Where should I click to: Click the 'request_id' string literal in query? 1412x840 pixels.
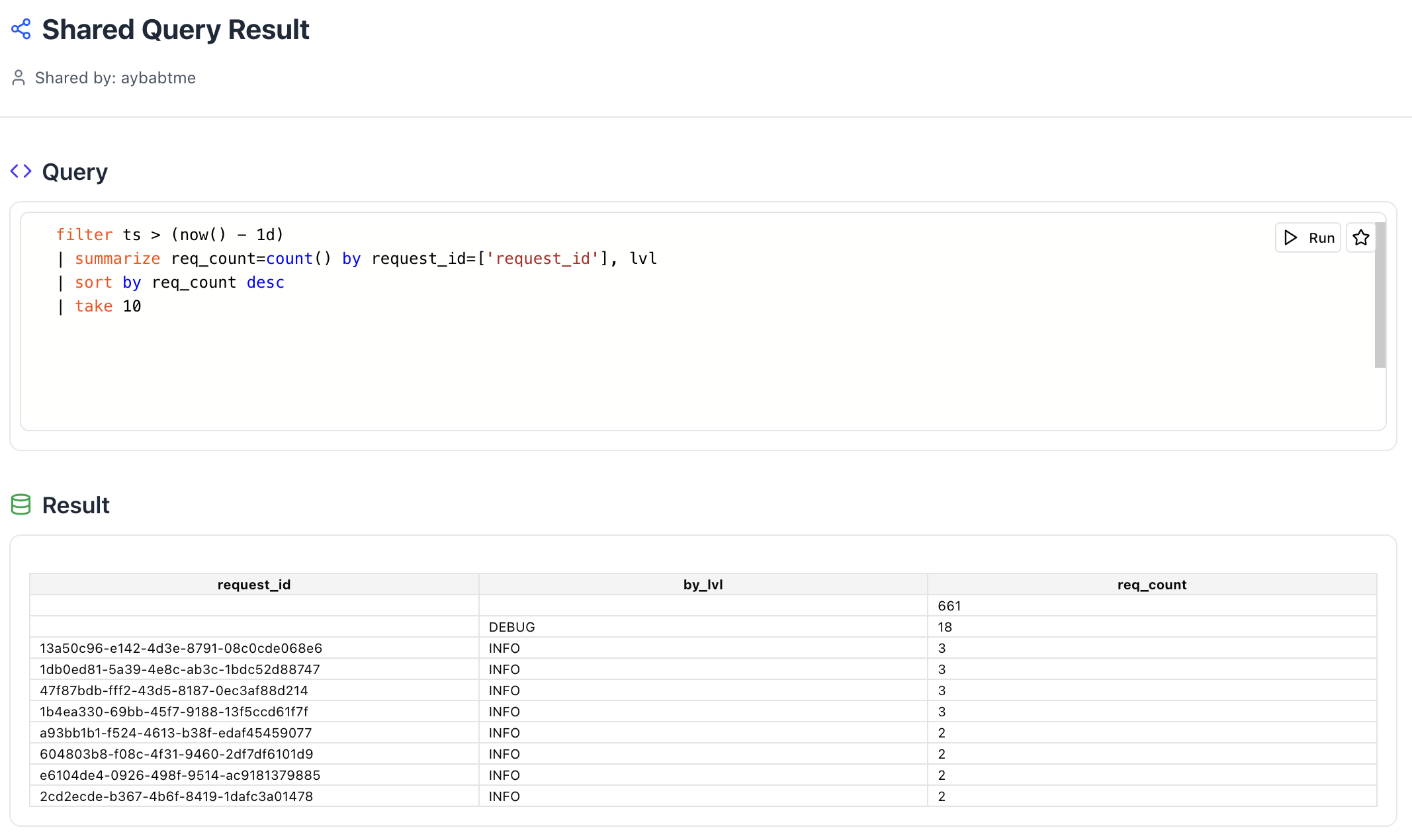pos(543,259)
